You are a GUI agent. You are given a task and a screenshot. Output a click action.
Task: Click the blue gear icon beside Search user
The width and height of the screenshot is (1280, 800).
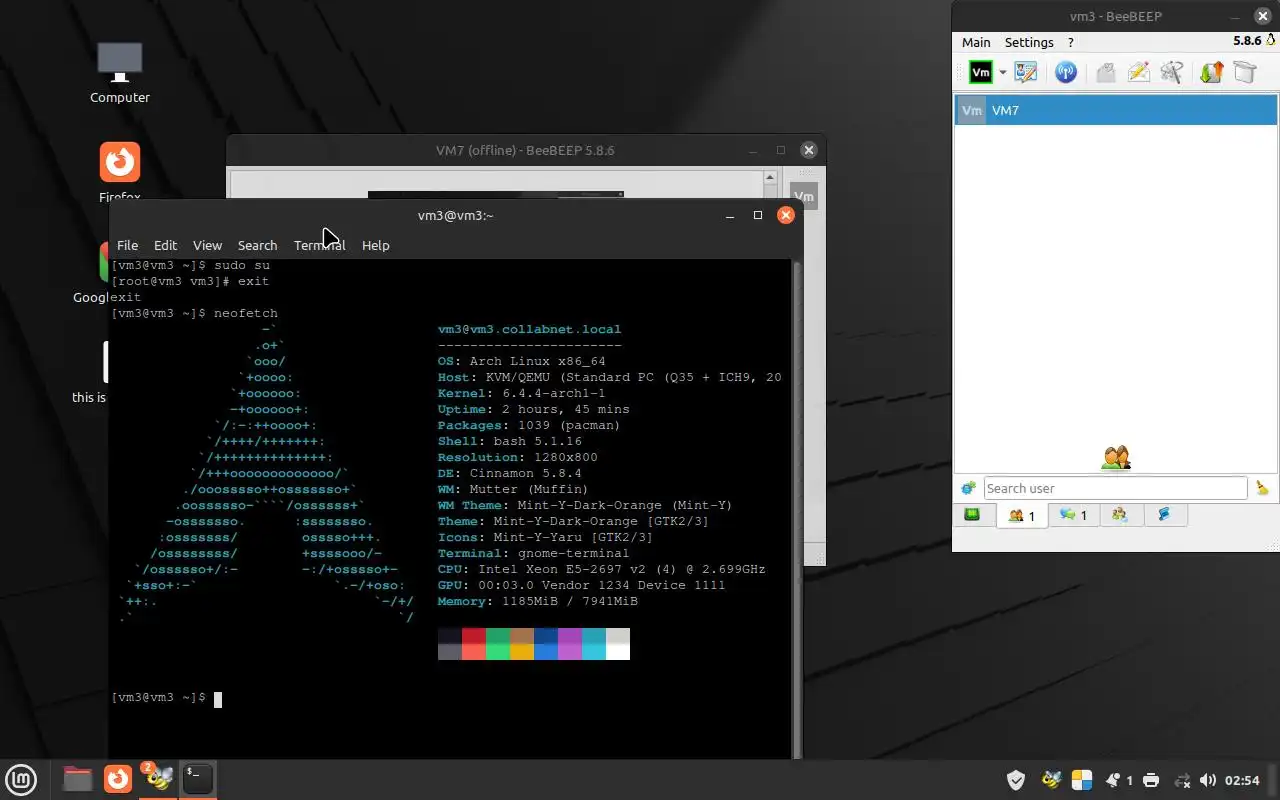968,488
